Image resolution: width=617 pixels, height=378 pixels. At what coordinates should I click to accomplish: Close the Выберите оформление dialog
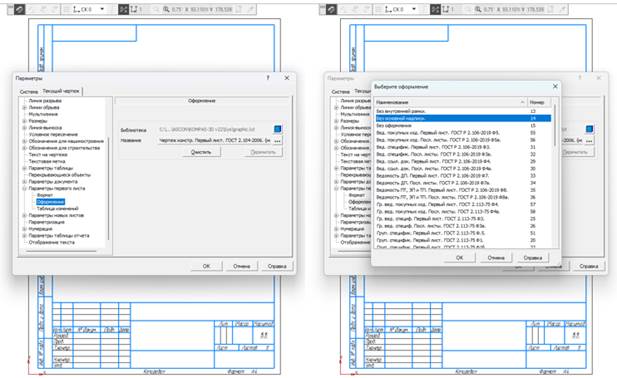click(x=555, y=86)
